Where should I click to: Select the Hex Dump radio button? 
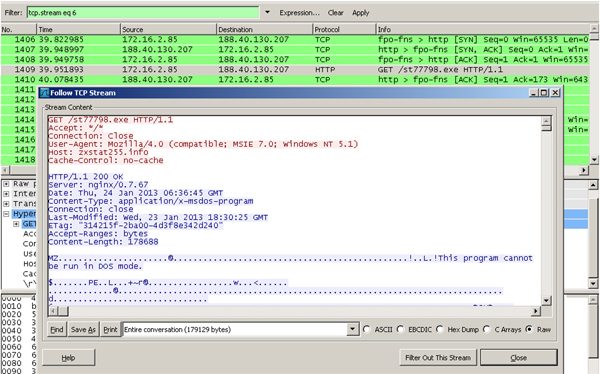pyautogui.click(x=440, y=330)
